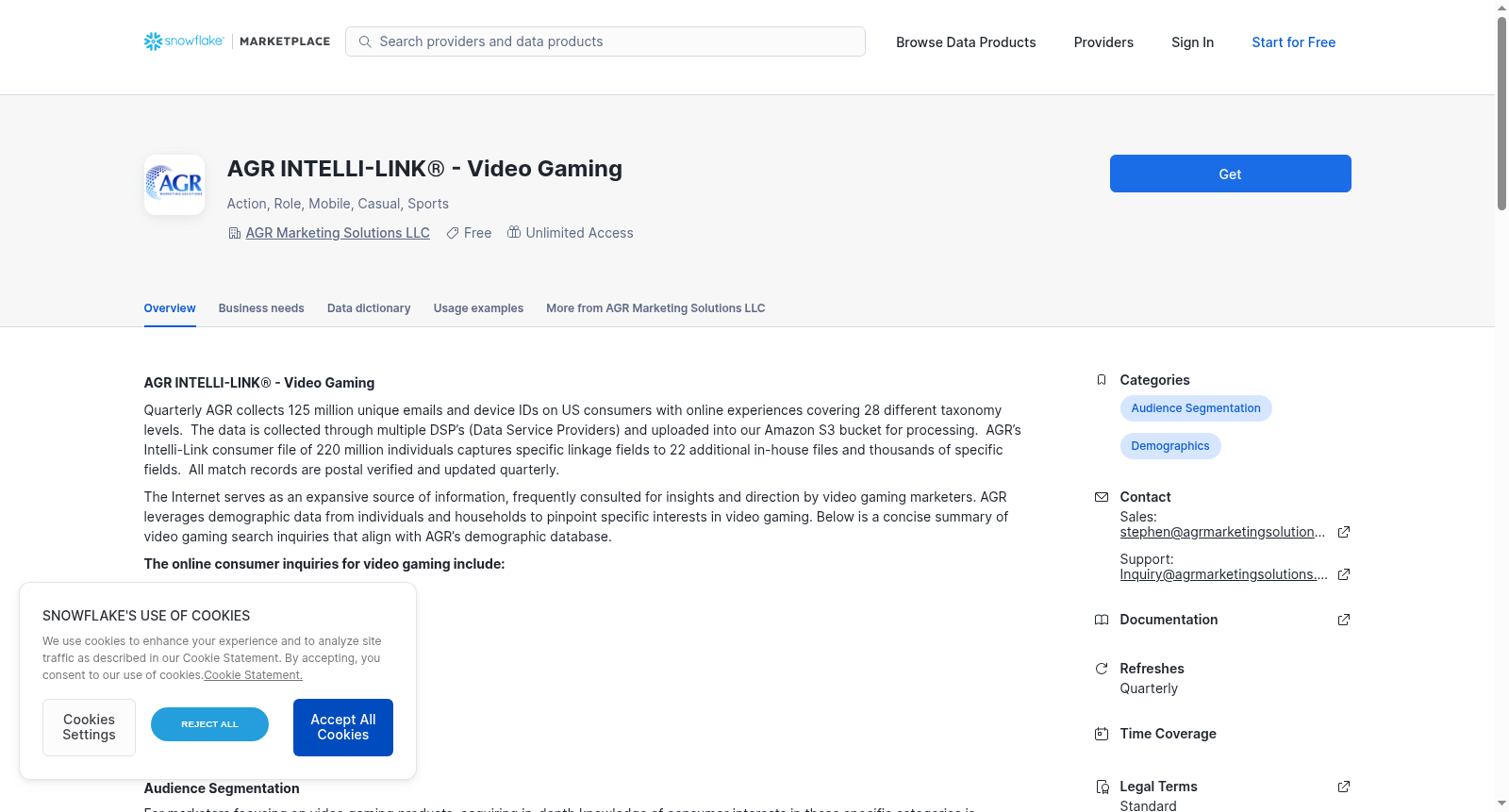This screenshot has width=1509, height=812.
Task: Click the Refreshes cycle icon
Action: click(1102, 669)
